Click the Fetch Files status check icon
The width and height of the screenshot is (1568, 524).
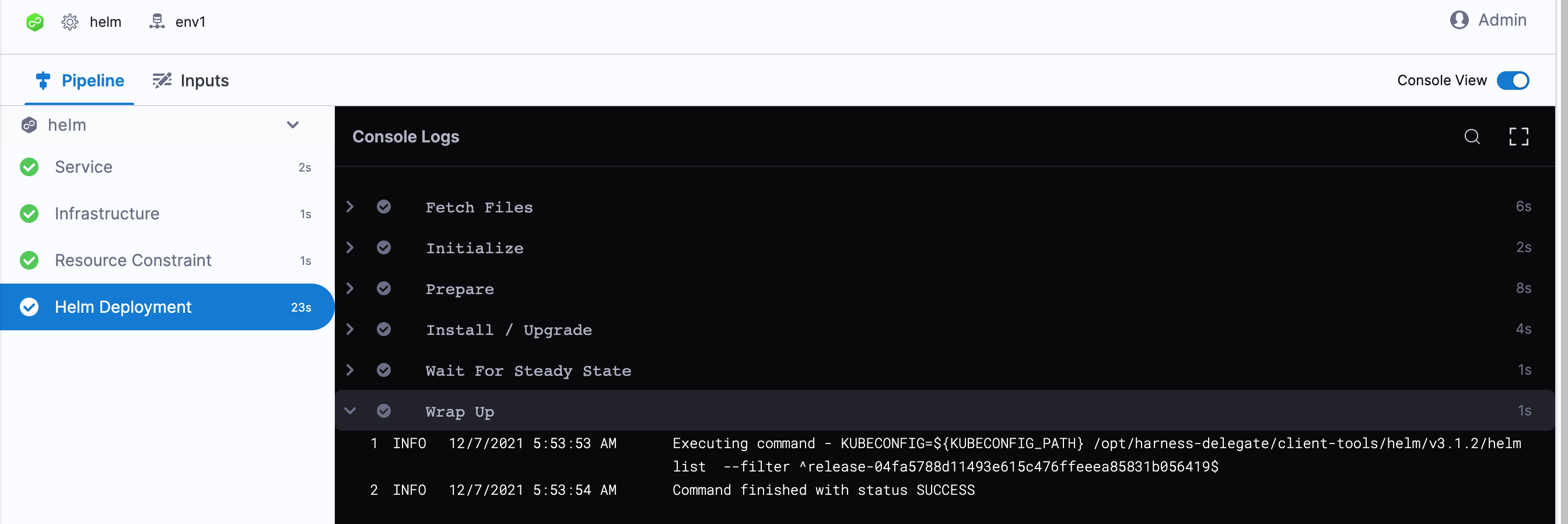click(x=383, y=207)
